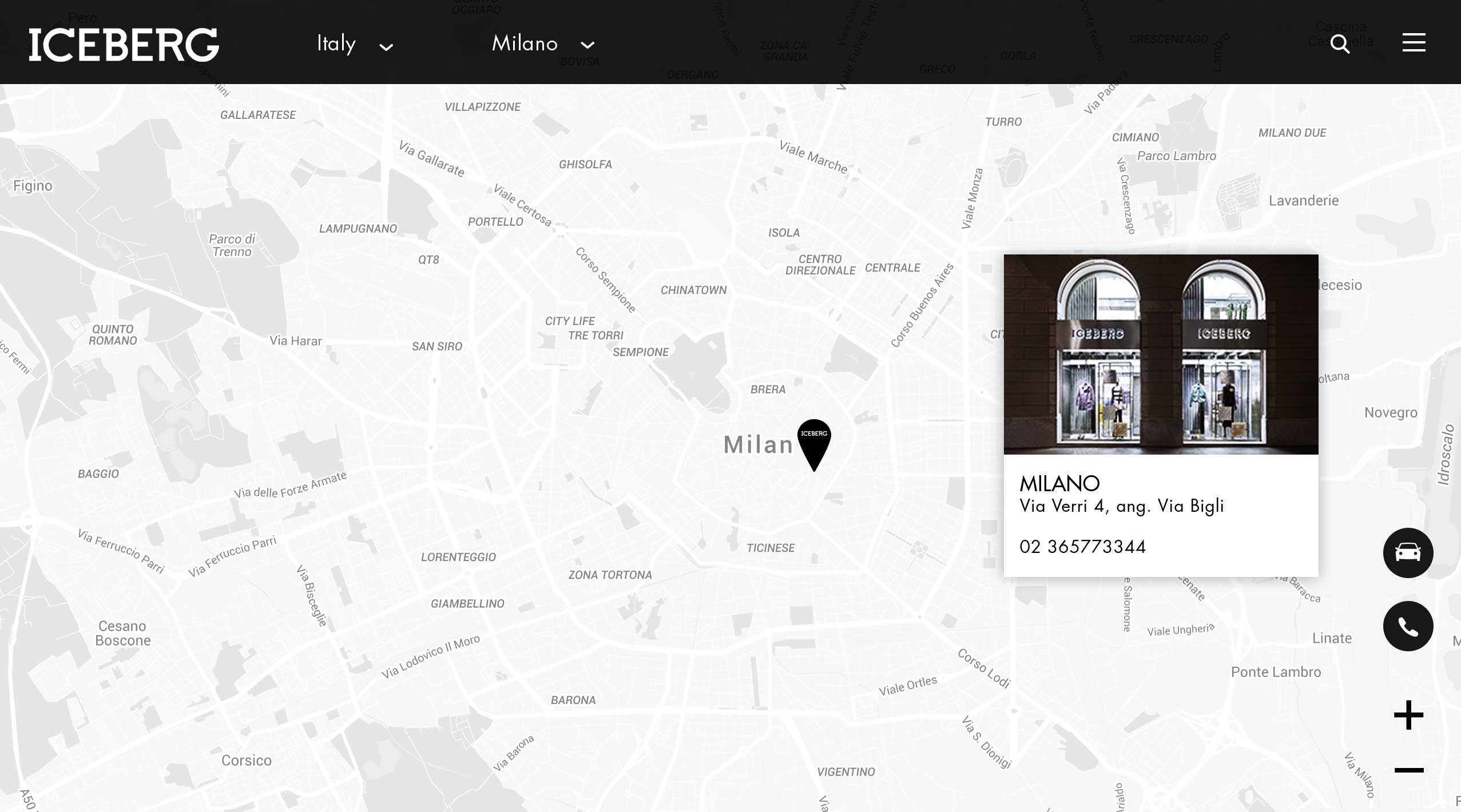Click the Corso Lodi street label
This screenshot has height=812, width=1461.
pyautogui.click(x=984, y=668)
